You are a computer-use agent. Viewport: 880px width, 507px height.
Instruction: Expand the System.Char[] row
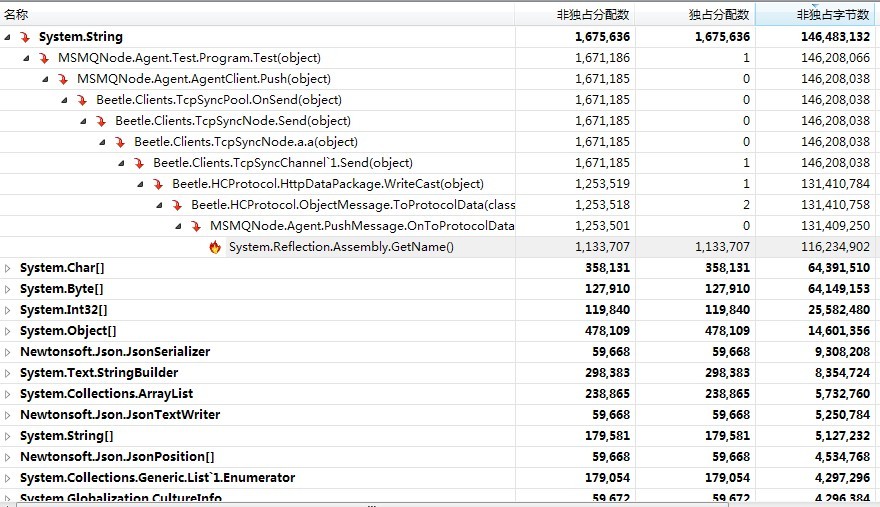tap(7, 268)
